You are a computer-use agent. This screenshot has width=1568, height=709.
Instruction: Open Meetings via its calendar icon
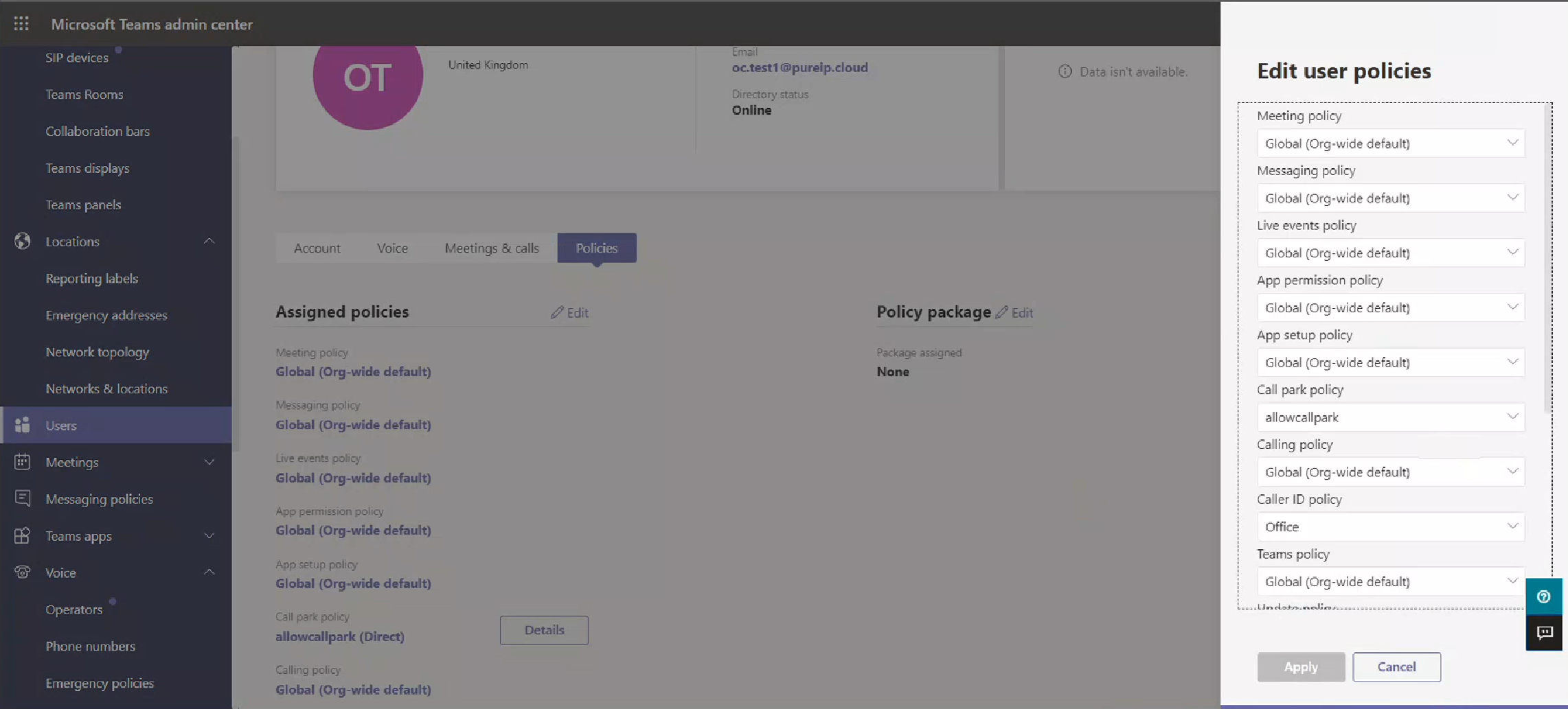pos(23,462)
